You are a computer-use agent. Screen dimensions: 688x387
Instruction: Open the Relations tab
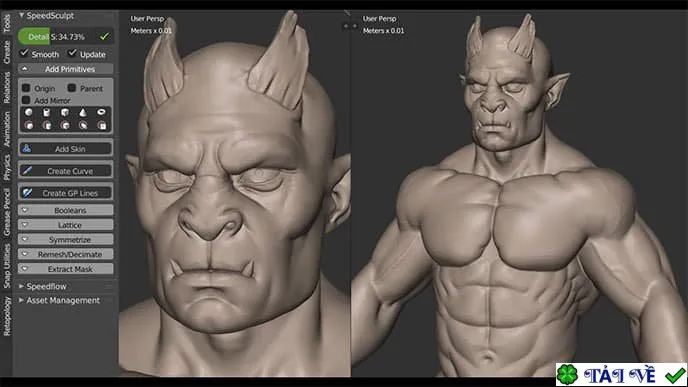(6, 87)
